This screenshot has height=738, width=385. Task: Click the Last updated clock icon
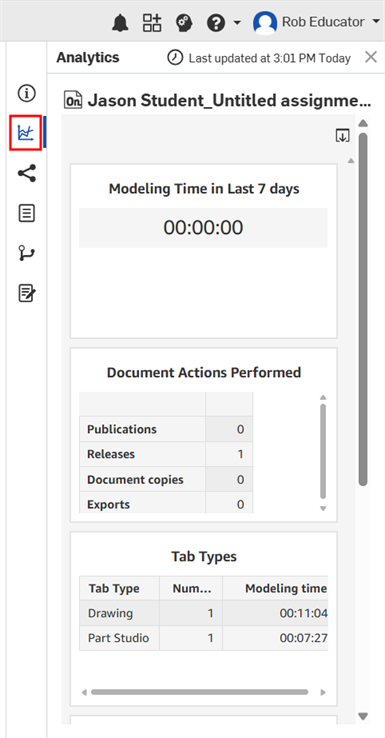point(175,58)
